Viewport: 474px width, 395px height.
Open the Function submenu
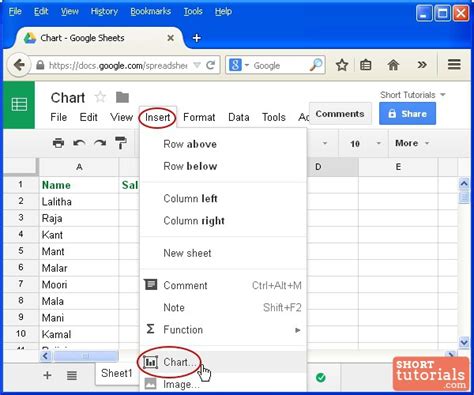(x=223, y=330)
